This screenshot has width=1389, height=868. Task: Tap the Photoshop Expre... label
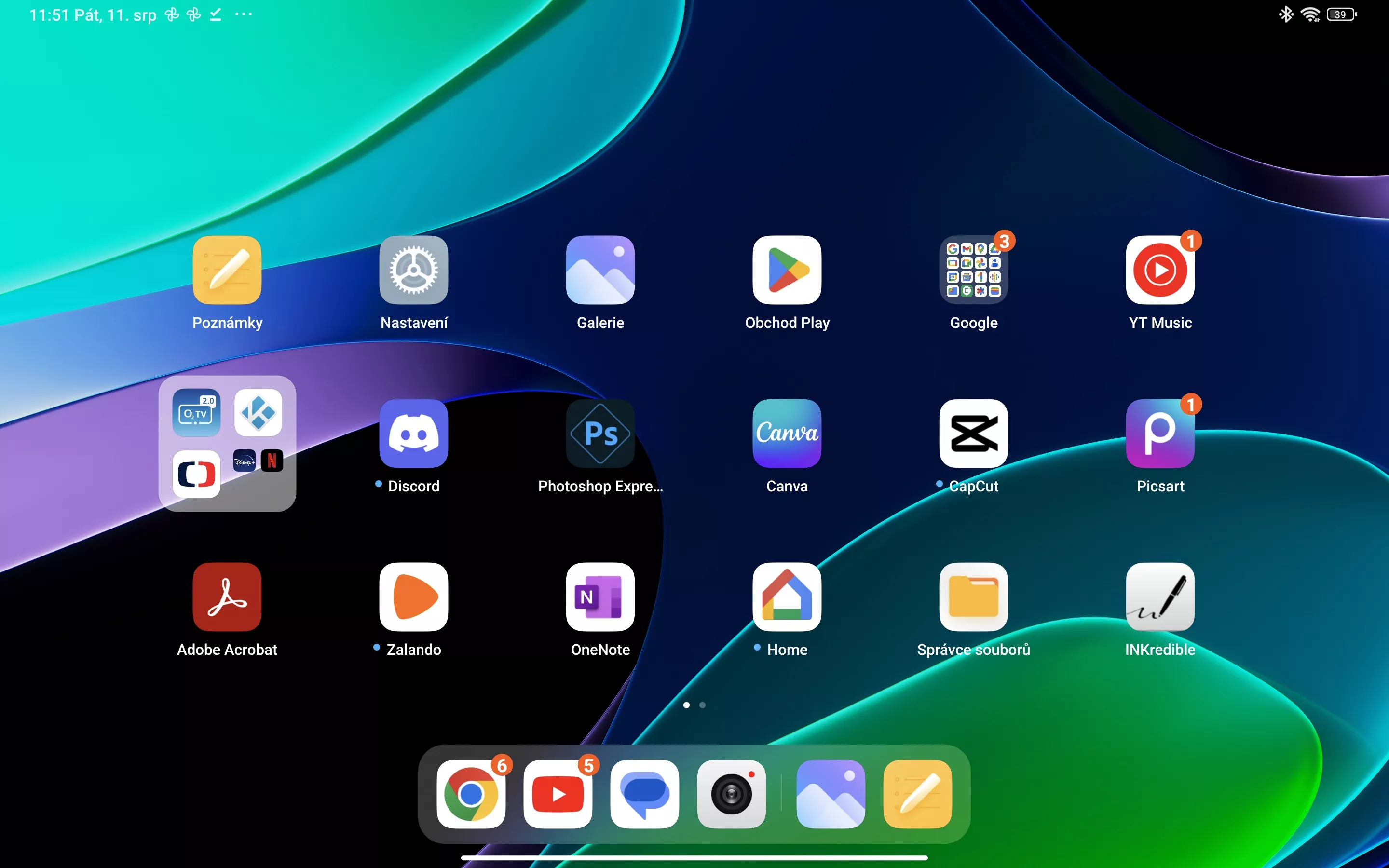click(x=600, y=486)
